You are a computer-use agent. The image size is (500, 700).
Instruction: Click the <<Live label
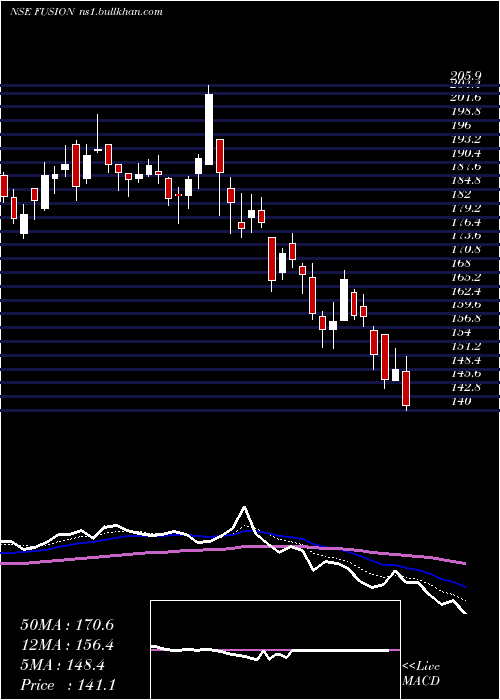point(421,667)
